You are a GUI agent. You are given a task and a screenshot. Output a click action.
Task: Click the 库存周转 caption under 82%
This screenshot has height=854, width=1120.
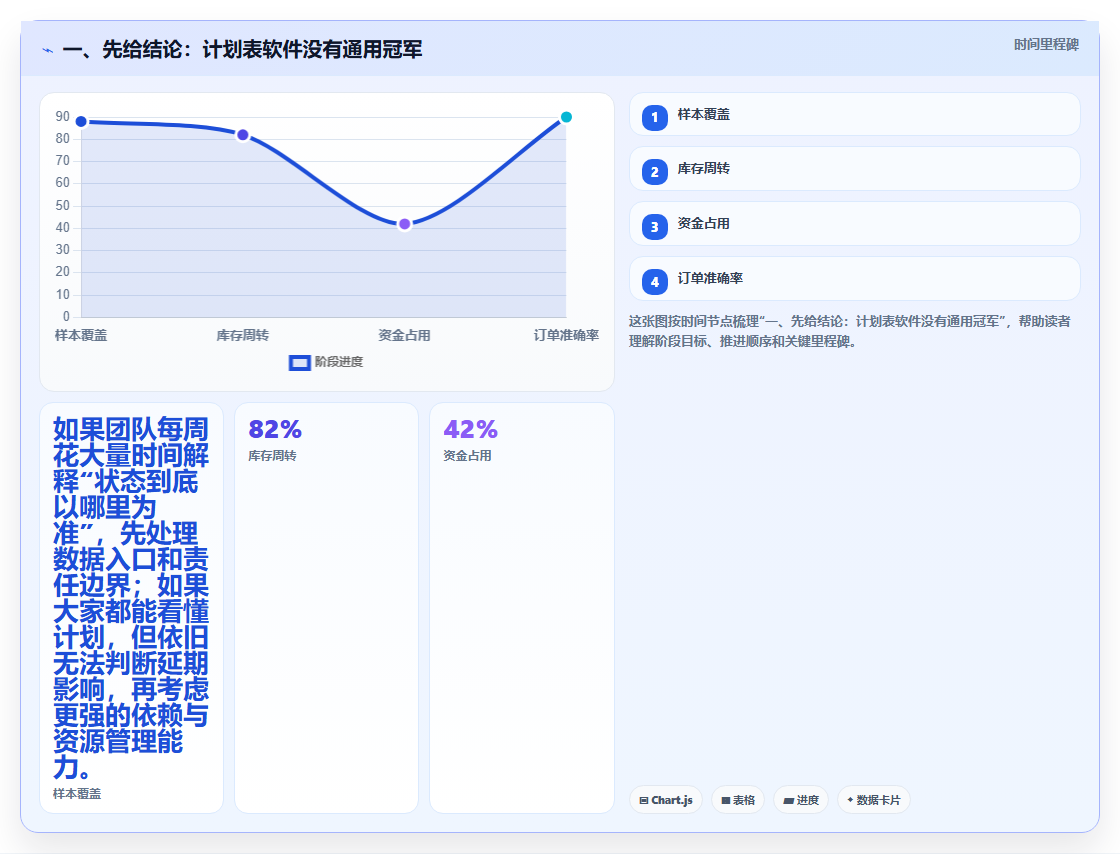tap(272, 456)
